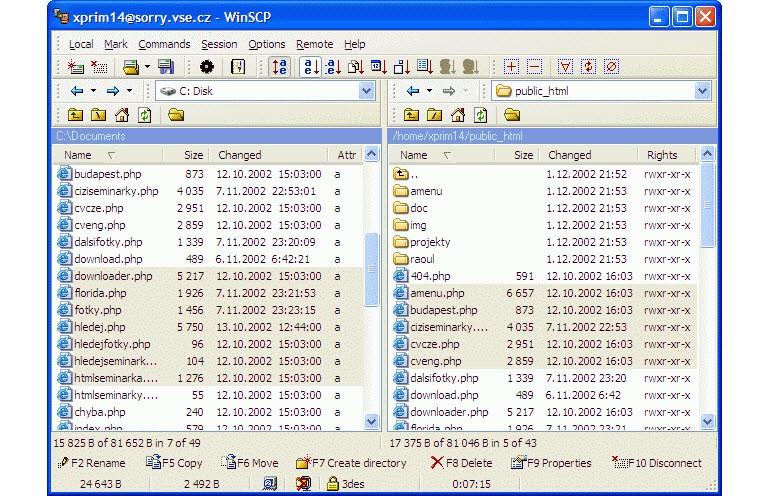Sort by extension with the .a .e icon
This screenshot has width=770, height=496.
coord(333,67)
